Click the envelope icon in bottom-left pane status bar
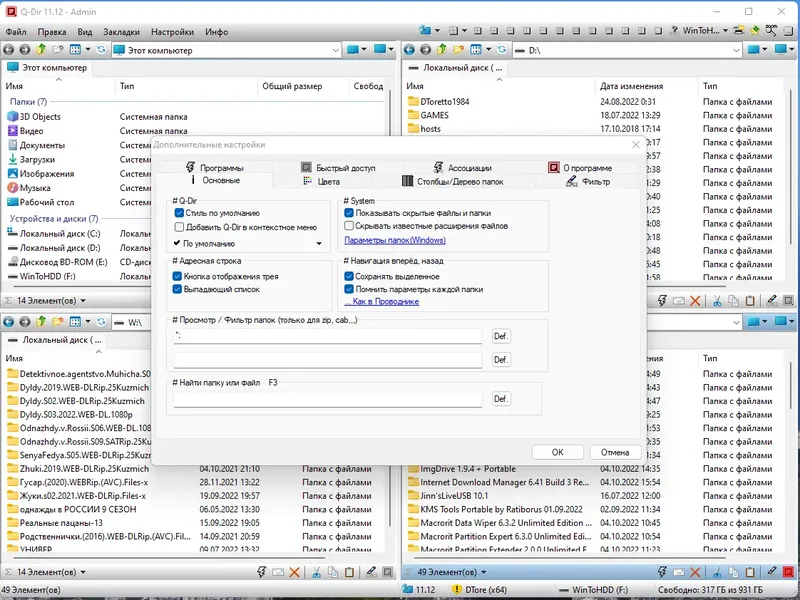800x600 pixels. pos(278,572)
